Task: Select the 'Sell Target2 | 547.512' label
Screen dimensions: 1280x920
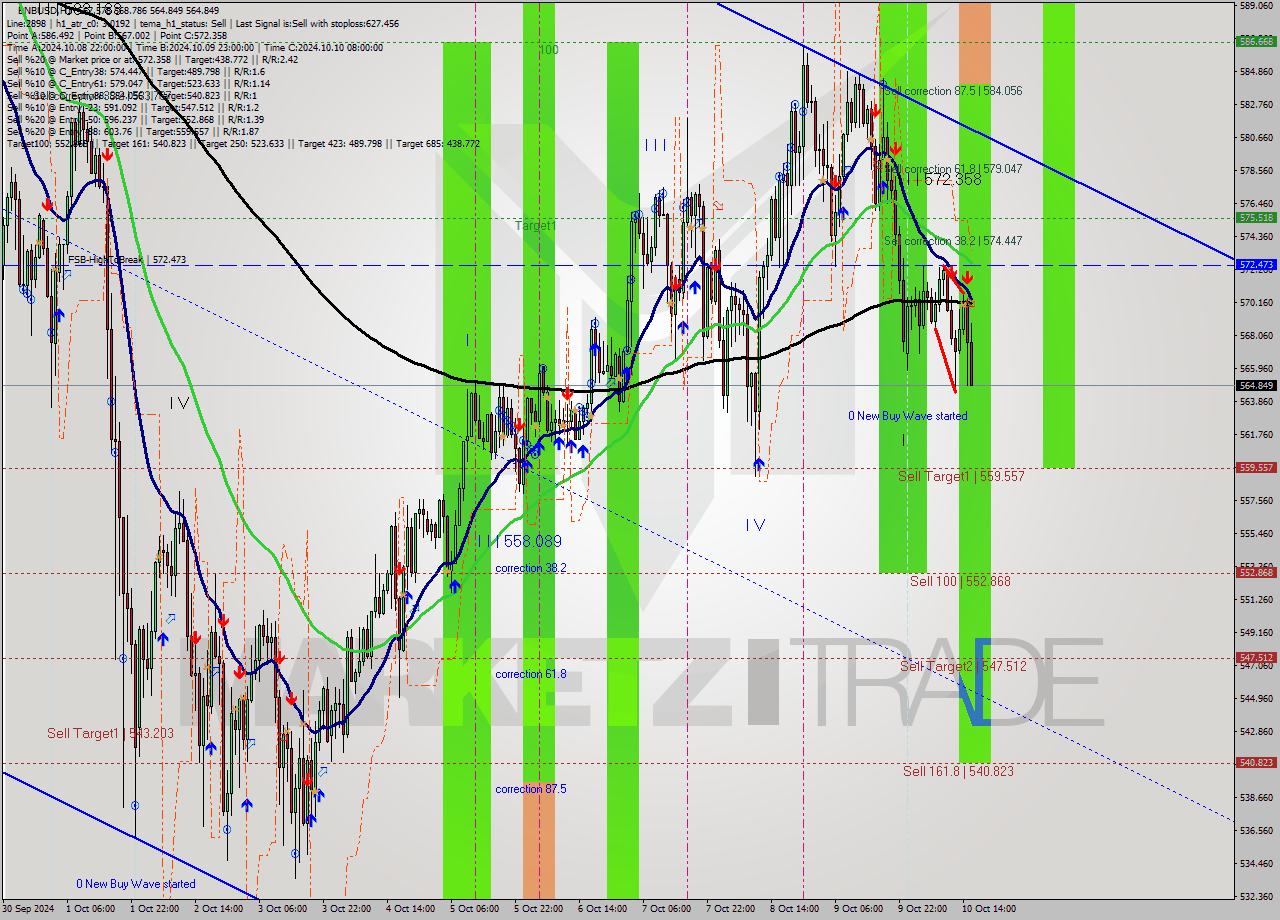Action: click(x=963, y=666)
